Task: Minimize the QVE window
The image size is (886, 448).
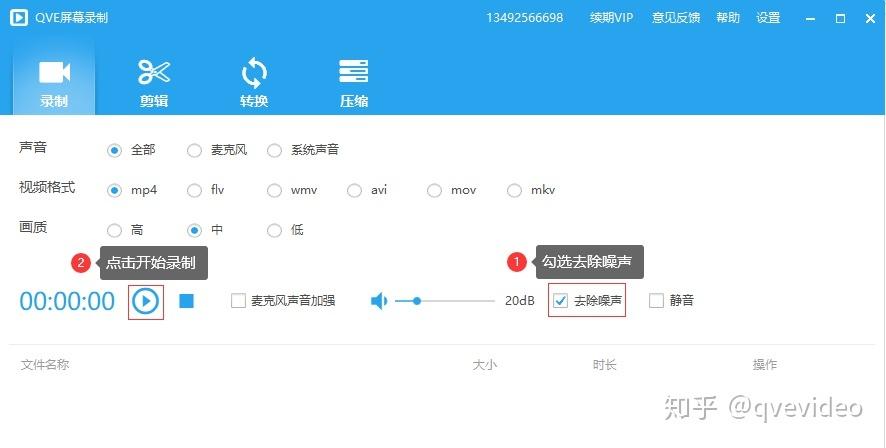Action: click(811, 19)
